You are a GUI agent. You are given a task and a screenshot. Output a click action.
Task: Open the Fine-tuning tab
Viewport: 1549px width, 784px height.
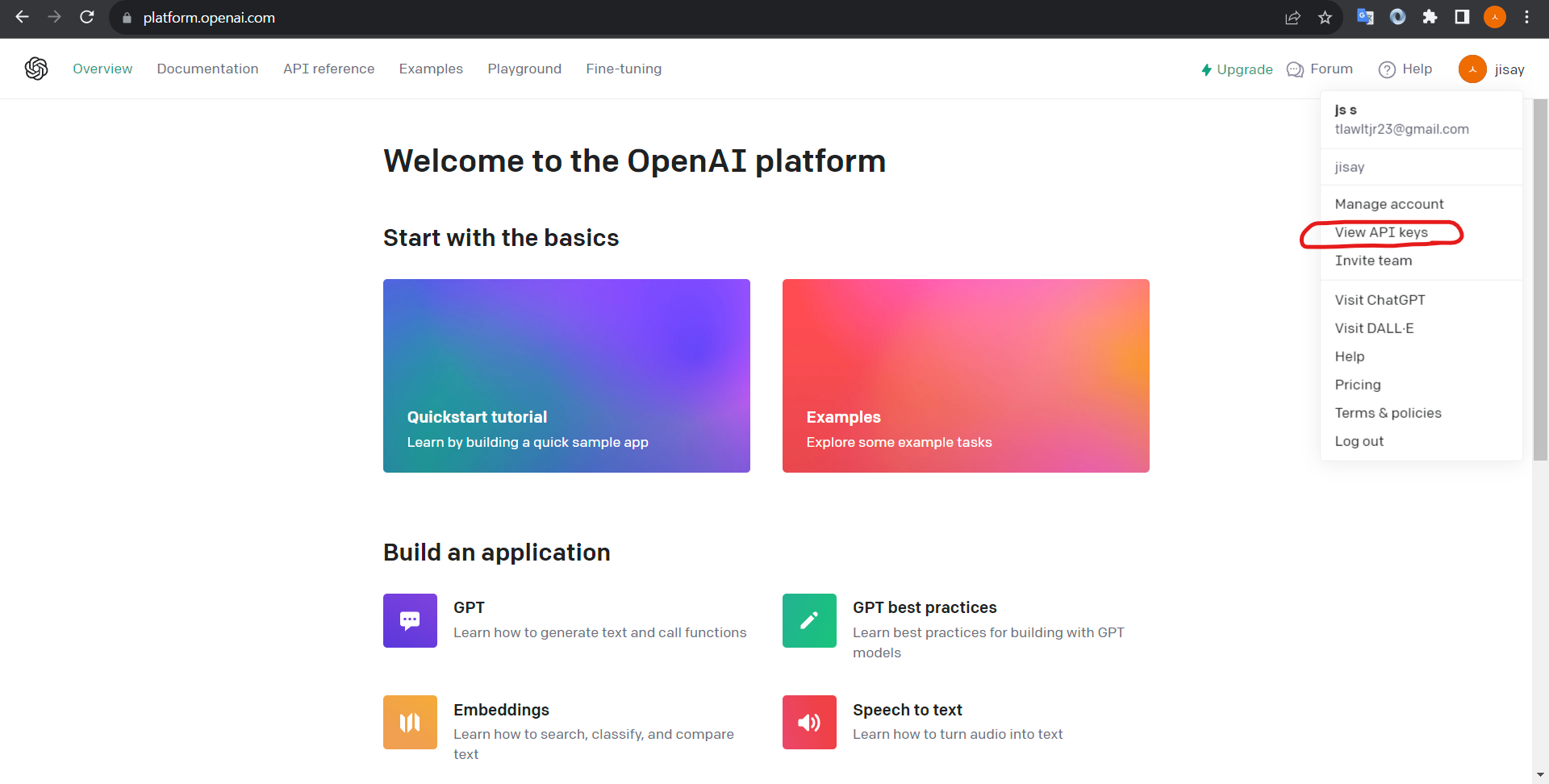click(x=624, y=69)
